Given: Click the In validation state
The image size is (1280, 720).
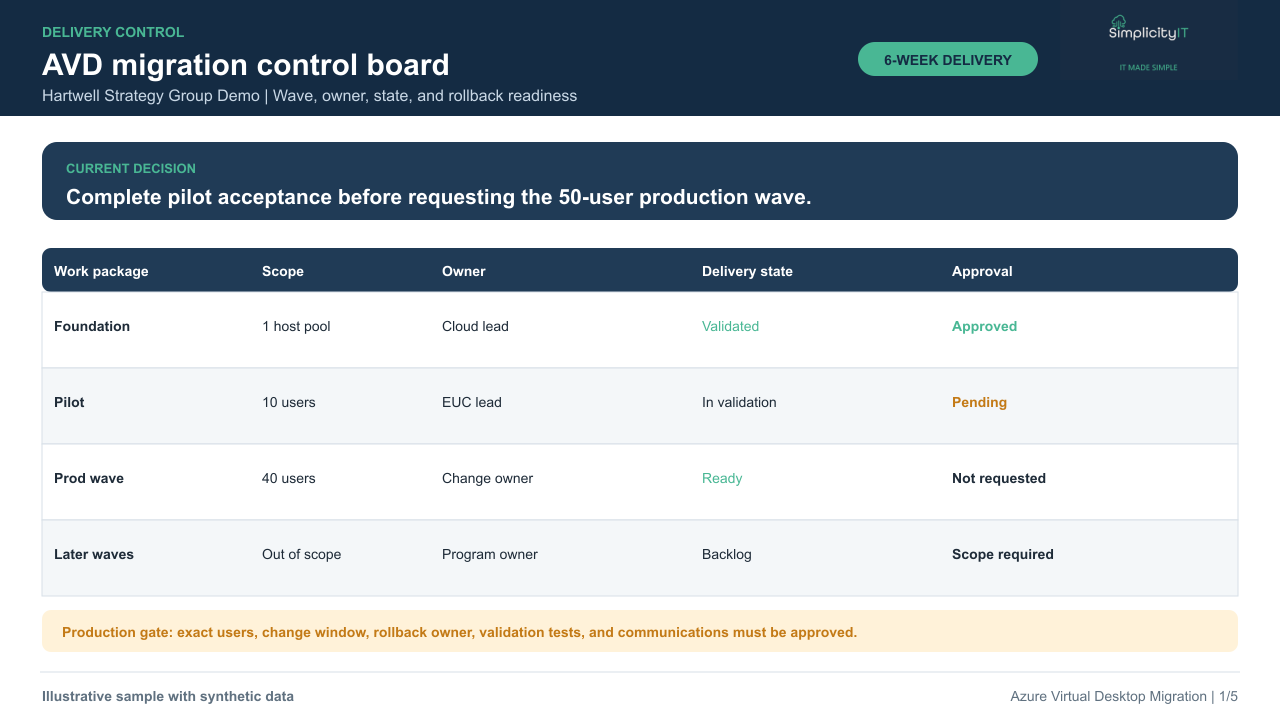Looking at the screenshot, I should 739,402.
